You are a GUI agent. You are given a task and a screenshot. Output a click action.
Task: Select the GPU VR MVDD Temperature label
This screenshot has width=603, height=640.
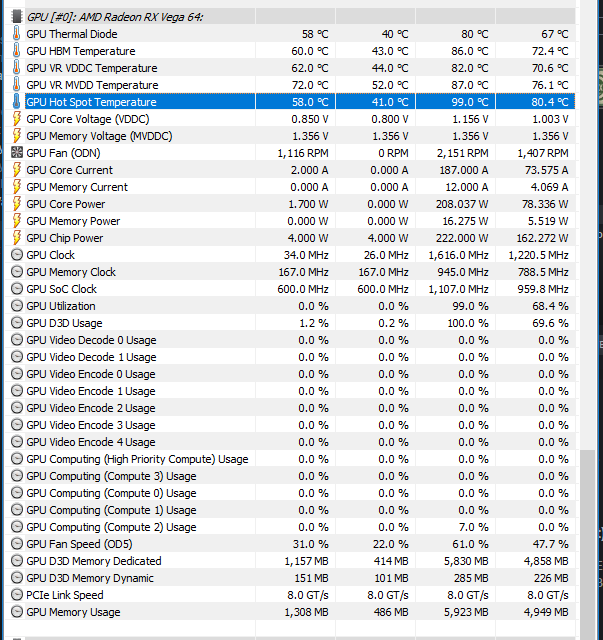[92, 85]
